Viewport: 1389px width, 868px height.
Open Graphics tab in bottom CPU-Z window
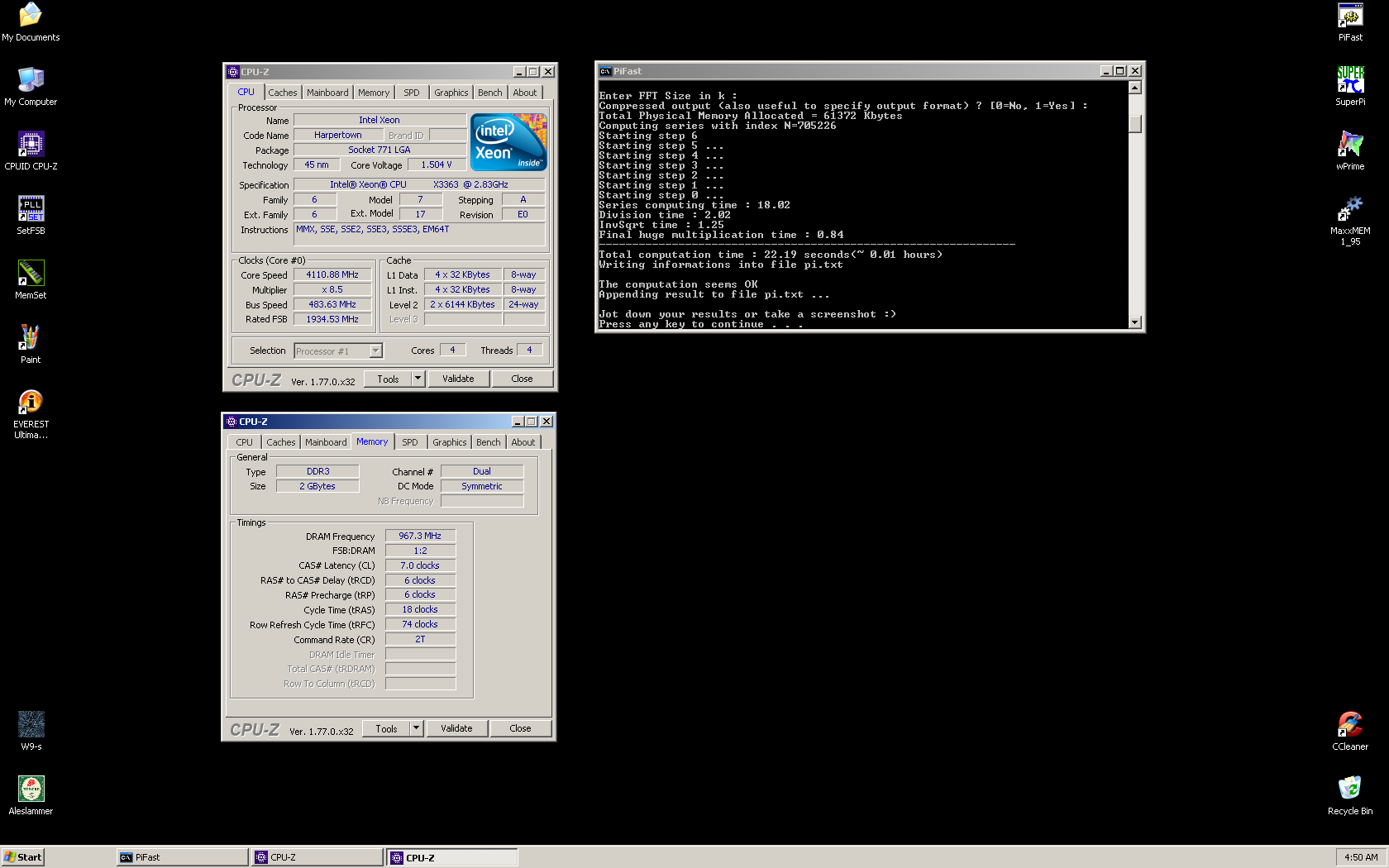click(x=450, y=442)
